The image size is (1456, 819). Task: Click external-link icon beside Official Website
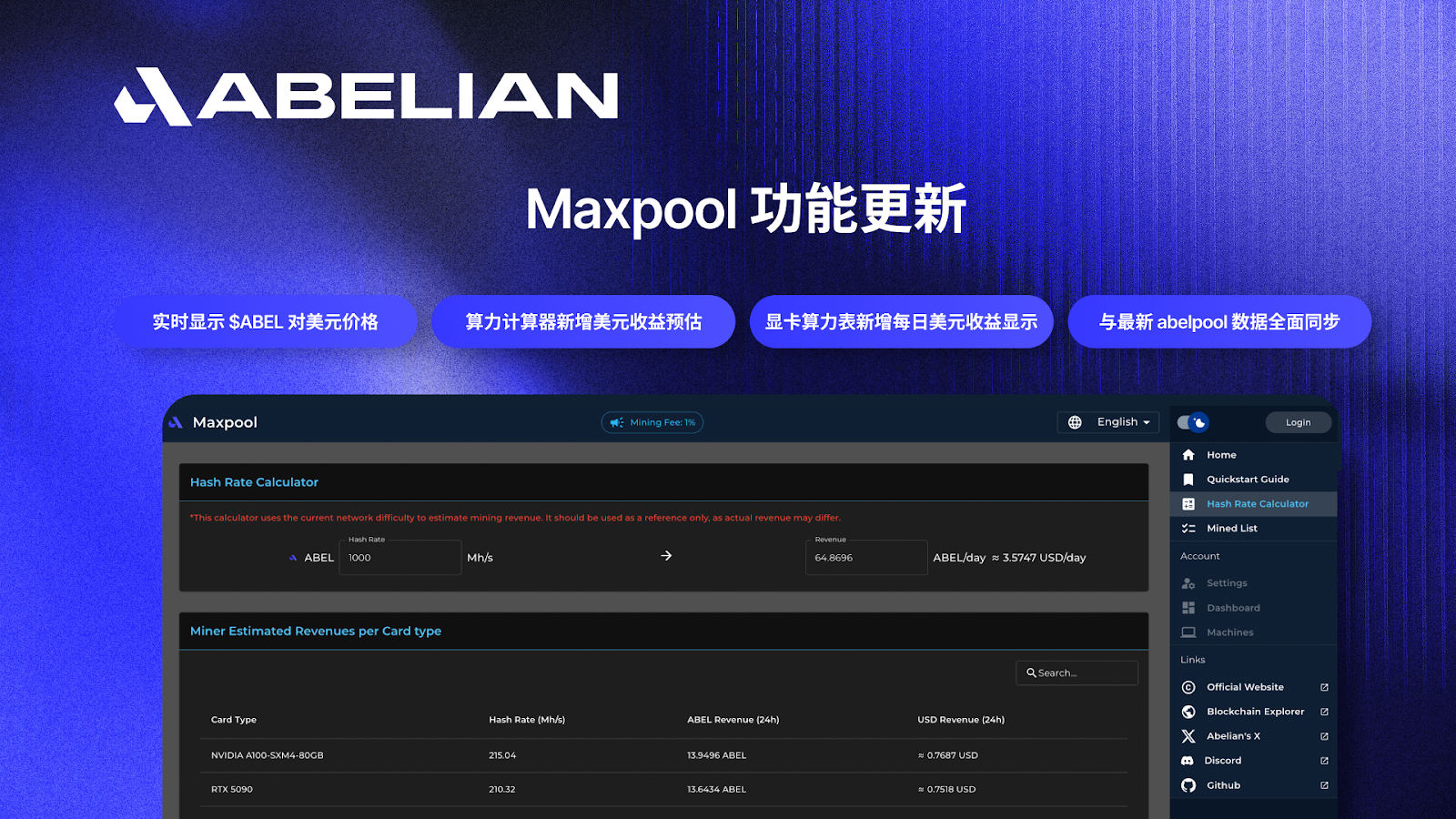(x=1324, y=687)
